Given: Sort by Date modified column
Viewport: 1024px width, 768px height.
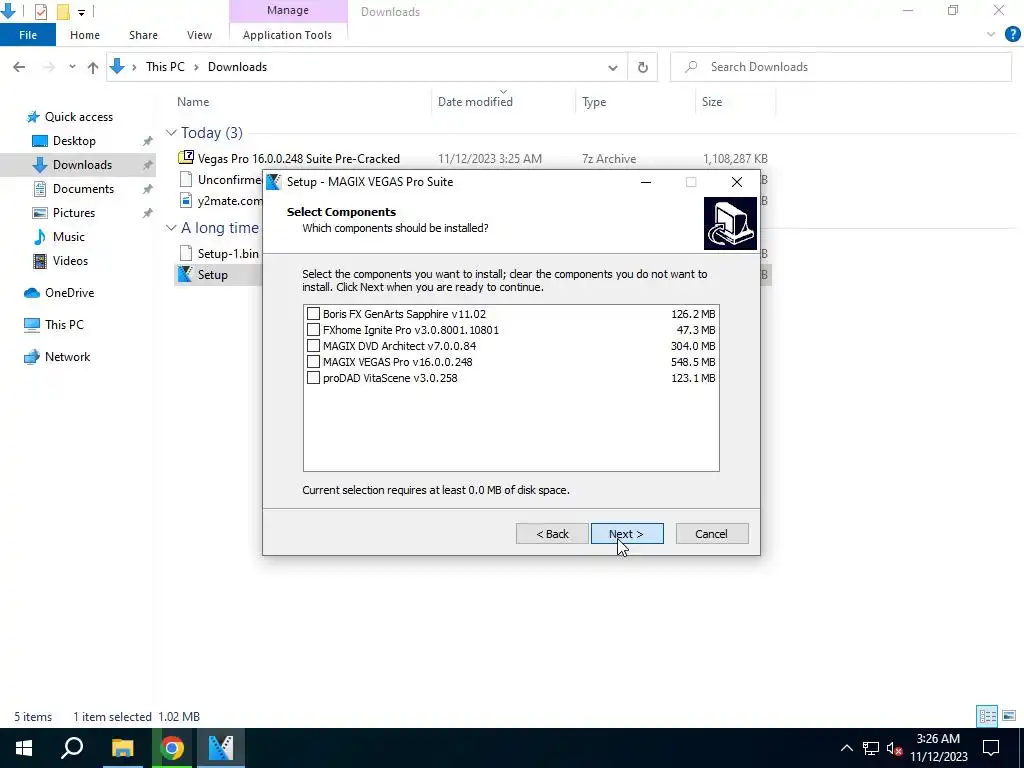Looking at the screenshot, I should [x=475, y=102].
